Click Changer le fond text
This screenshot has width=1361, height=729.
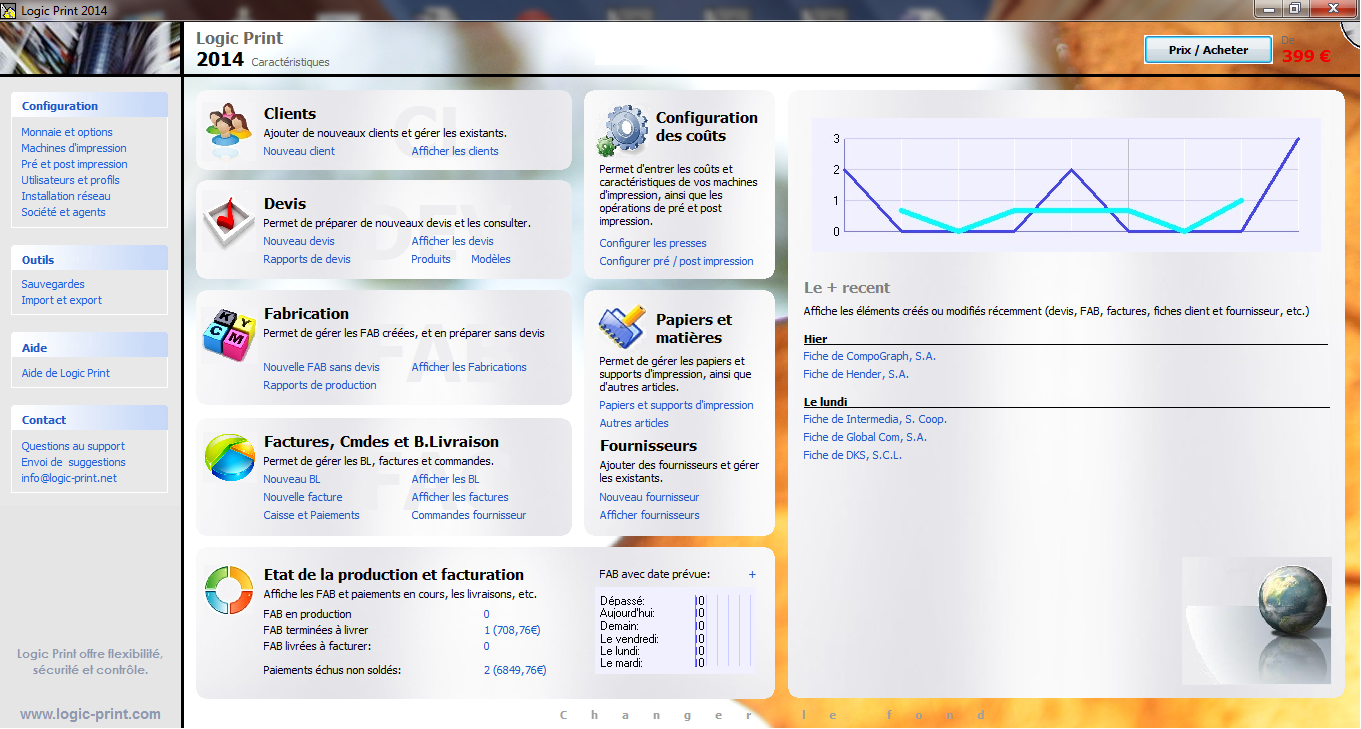click(x=773, y=715)
